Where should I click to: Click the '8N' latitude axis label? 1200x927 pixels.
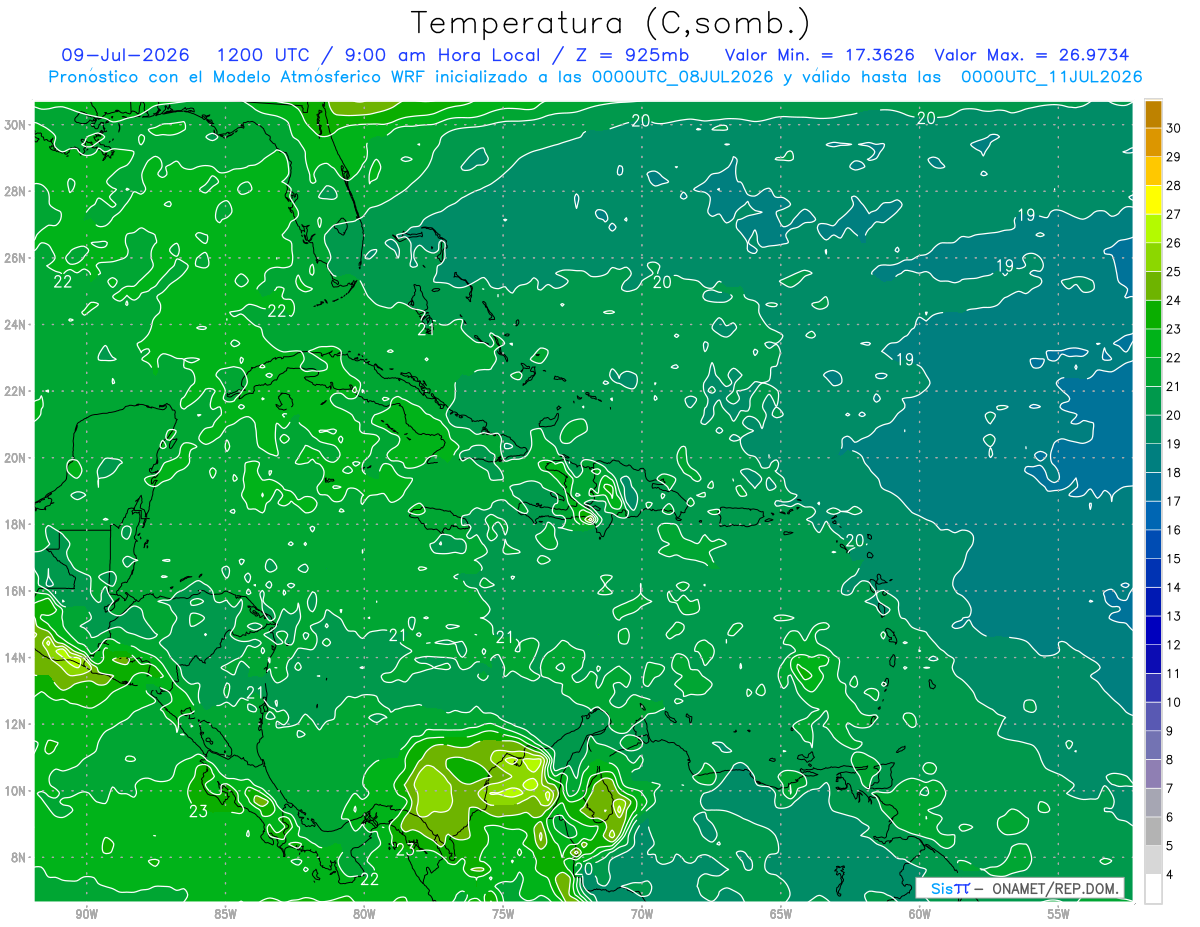[19, 857]
